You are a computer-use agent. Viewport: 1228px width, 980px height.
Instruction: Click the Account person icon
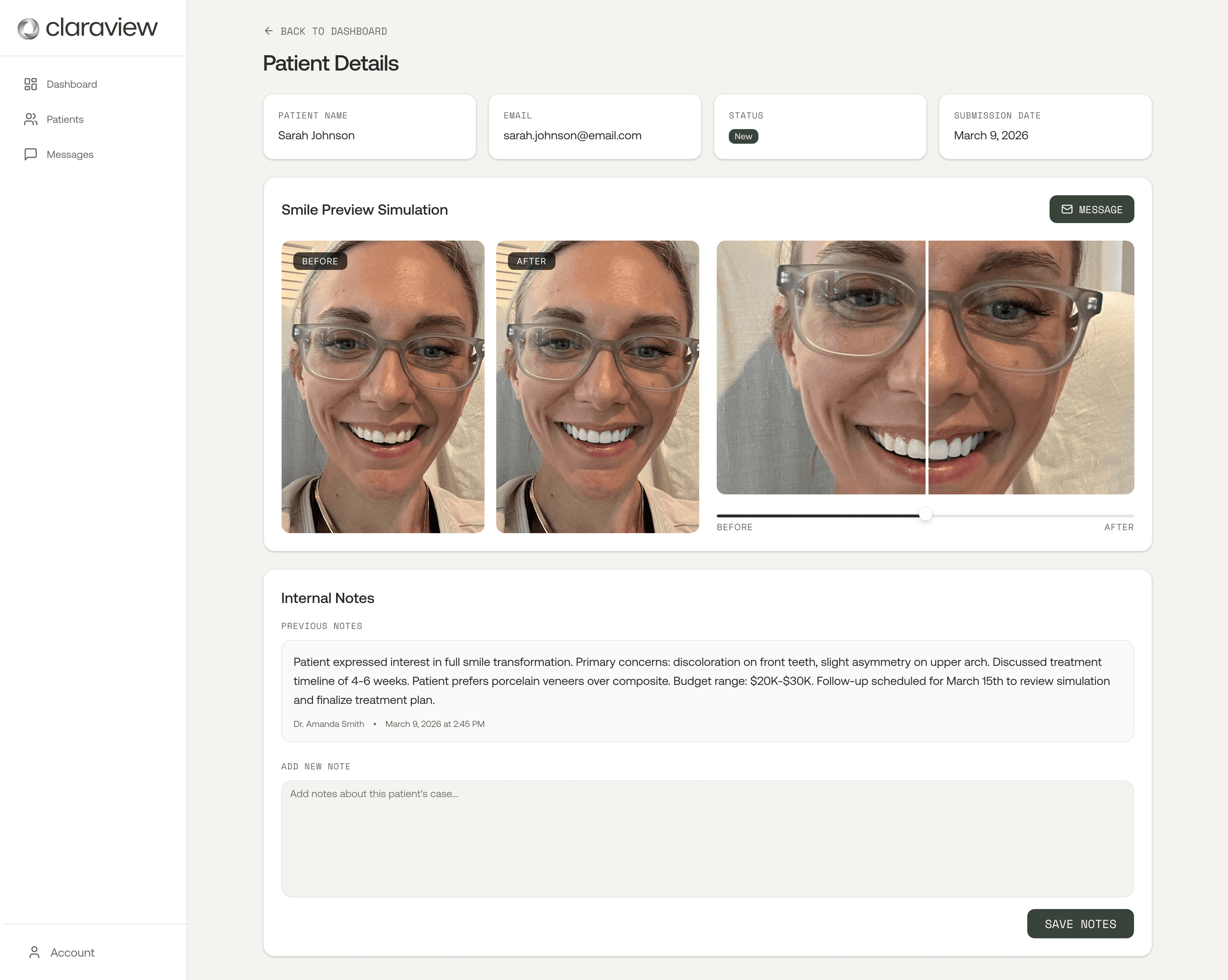[x=34, y=952]
